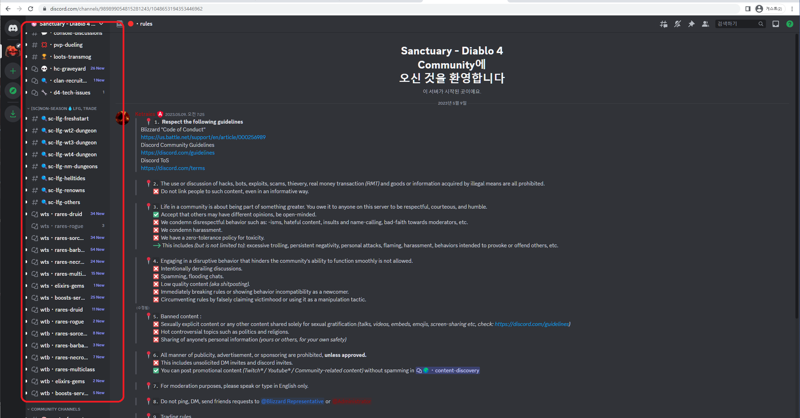800x418 pixels.
Task: Open the wts elixirs-gems forum
Action: coord(66,286)
